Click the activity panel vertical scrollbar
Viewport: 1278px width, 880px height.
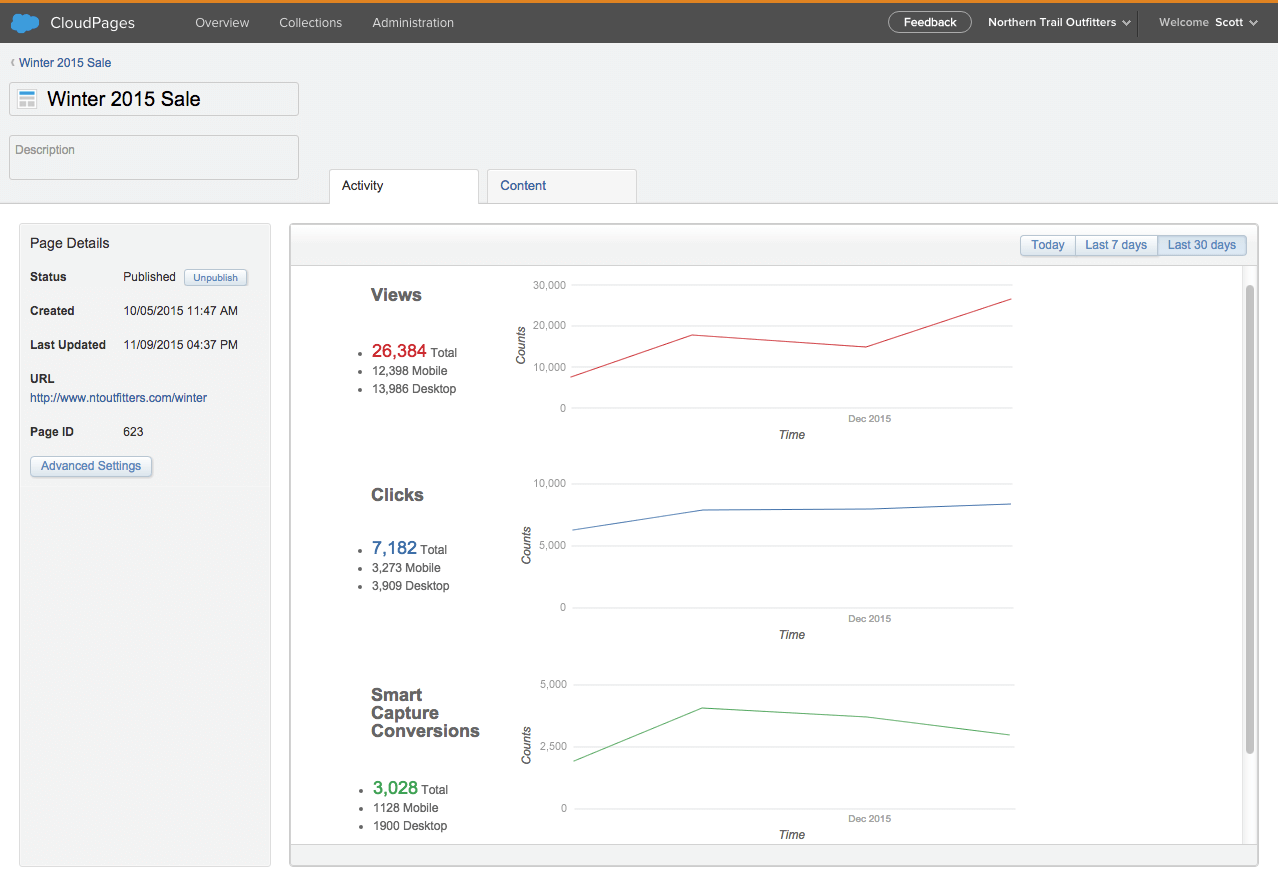(1249, 520)
